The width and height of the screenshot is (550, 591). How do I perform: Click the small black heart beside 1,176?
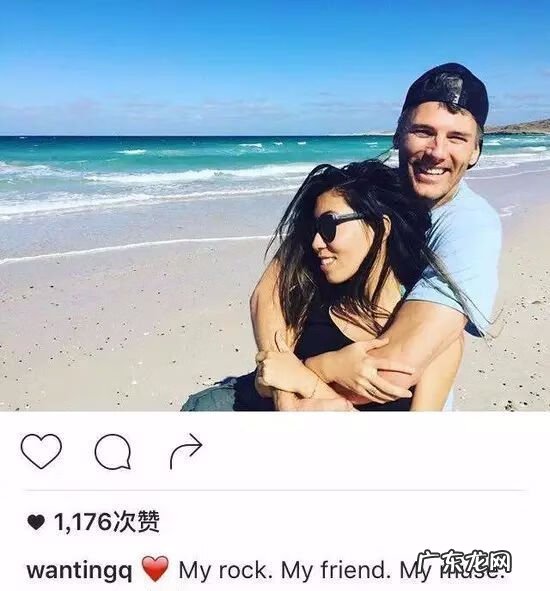36,522
